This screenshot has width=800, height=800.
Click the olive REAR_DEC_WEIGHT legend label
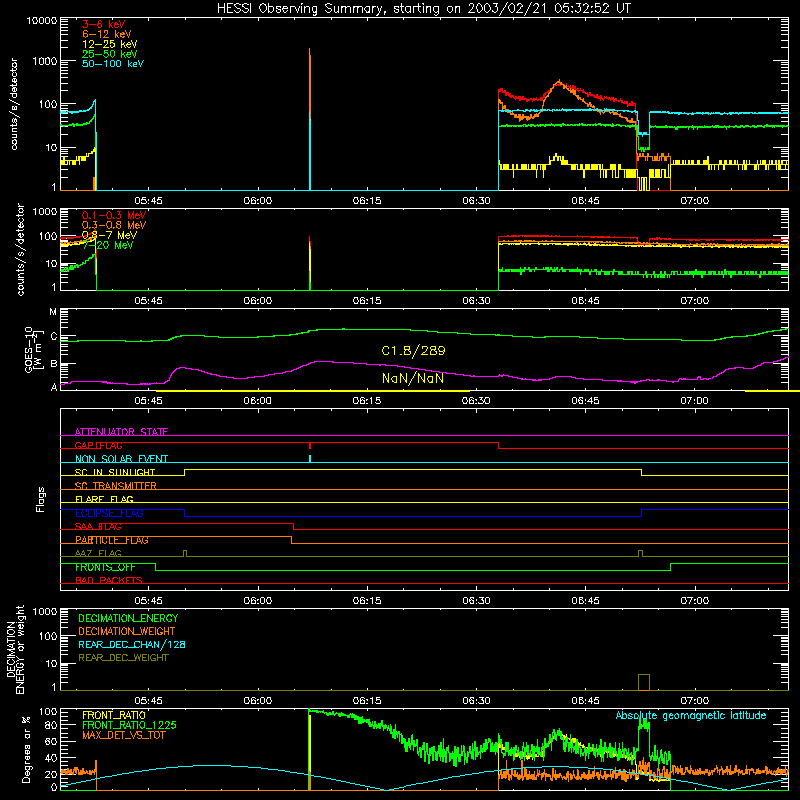click(123, 658)
